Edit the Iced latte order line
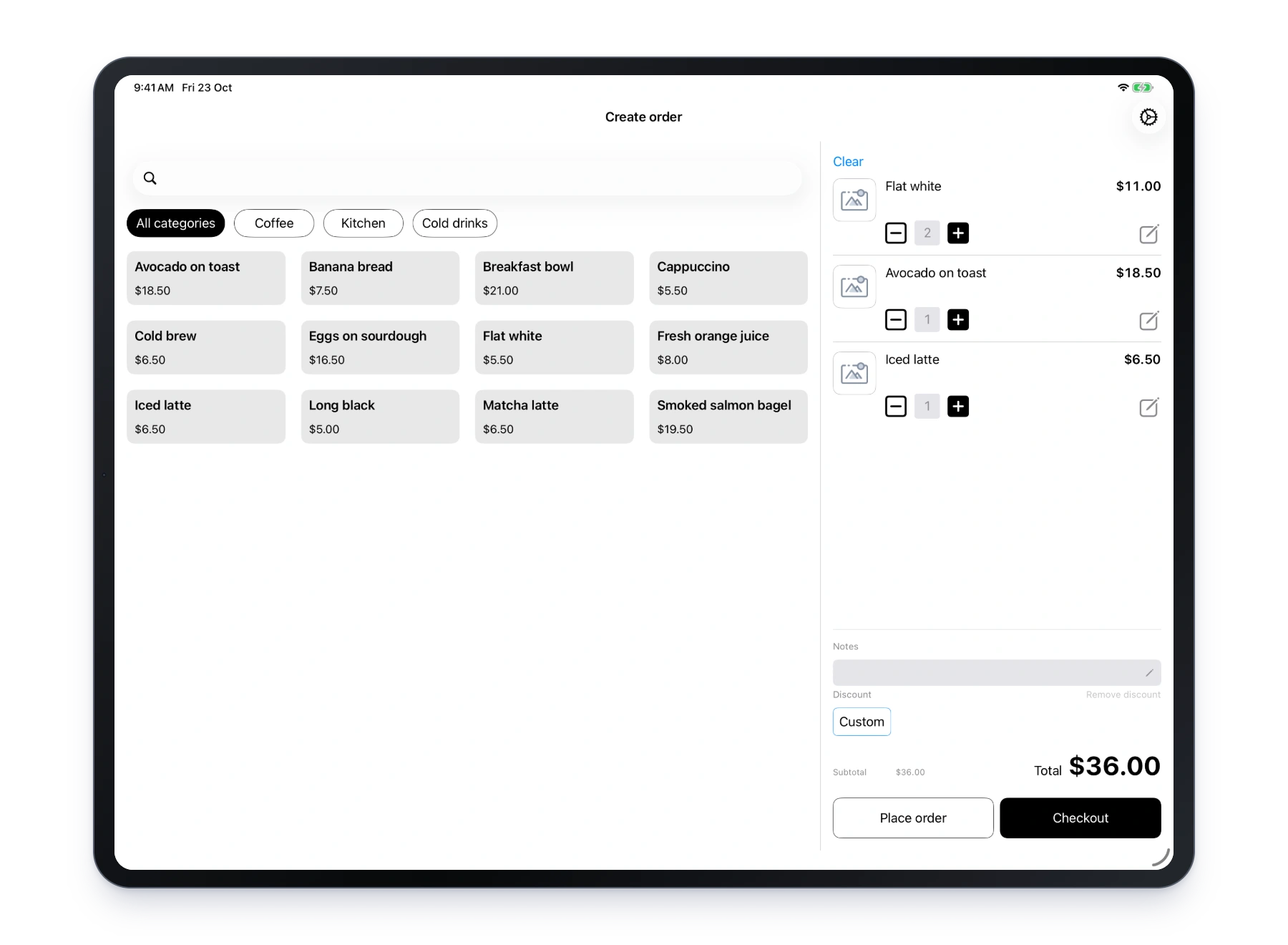The height and width of the screenshot is (945, 1288). tap(1148, 407)
